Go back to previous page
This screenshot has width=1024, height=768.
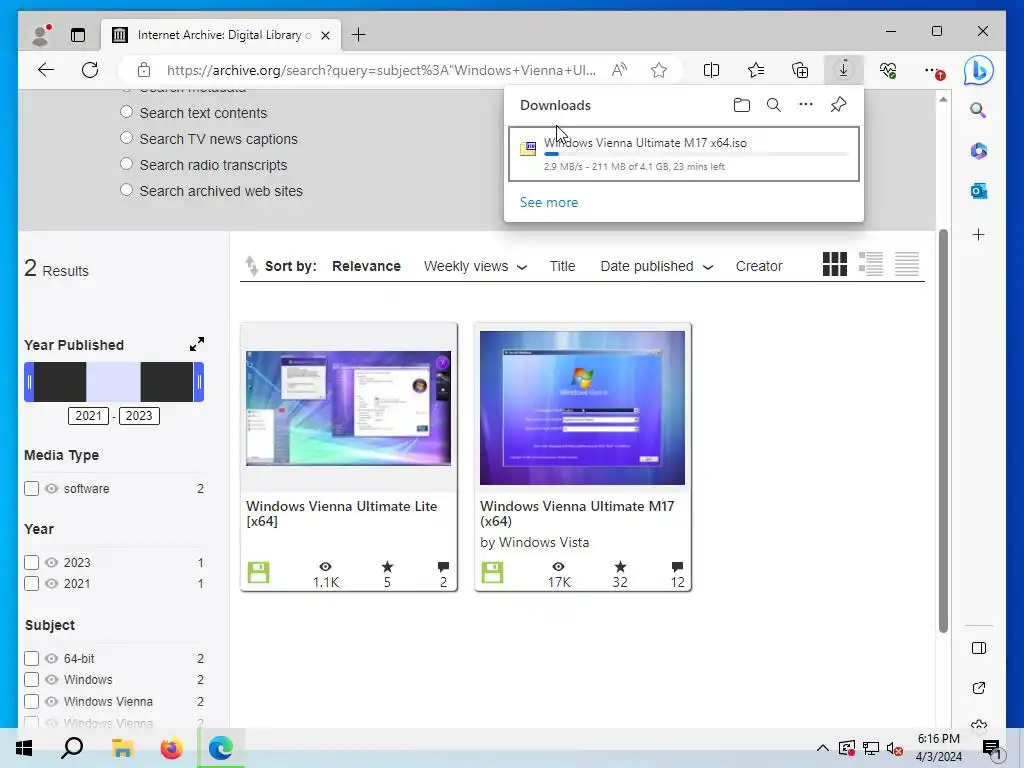point(46,70)
